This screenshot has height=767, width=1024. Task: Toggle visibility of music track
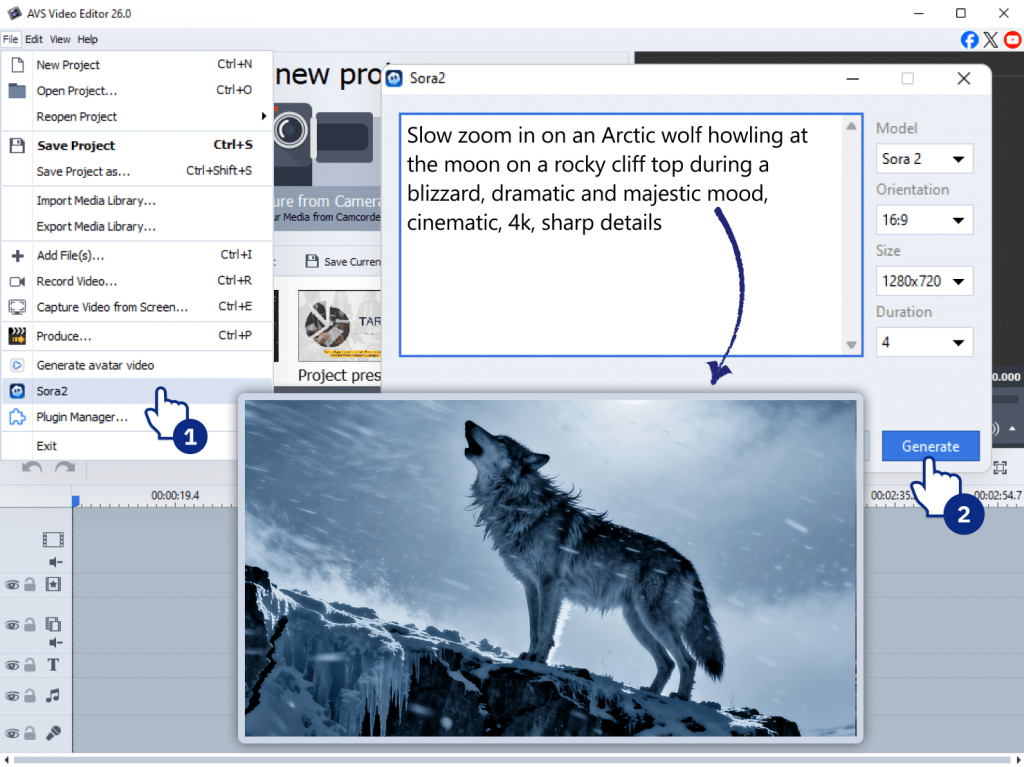[x=12, y=696]
